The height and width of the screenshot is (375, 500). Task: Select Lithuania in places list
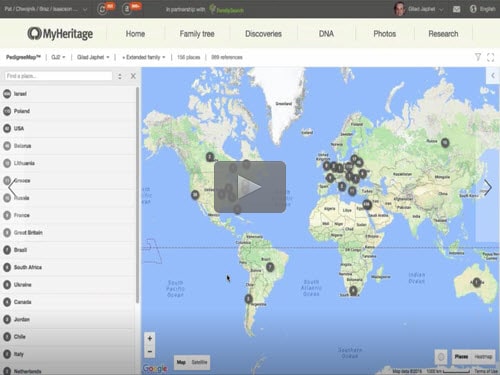click(68, 163)
